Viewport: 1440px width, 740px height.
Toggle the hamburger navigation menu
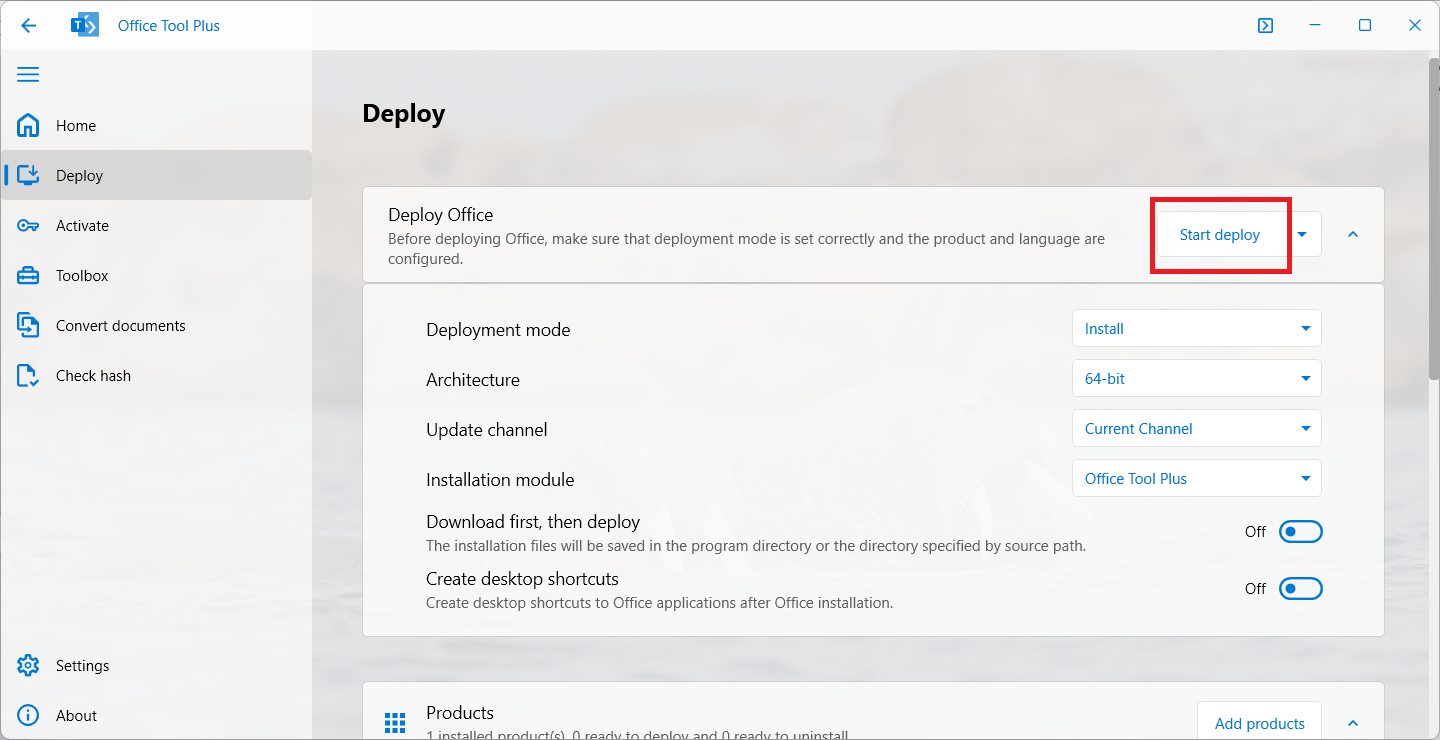pos(28,75)
